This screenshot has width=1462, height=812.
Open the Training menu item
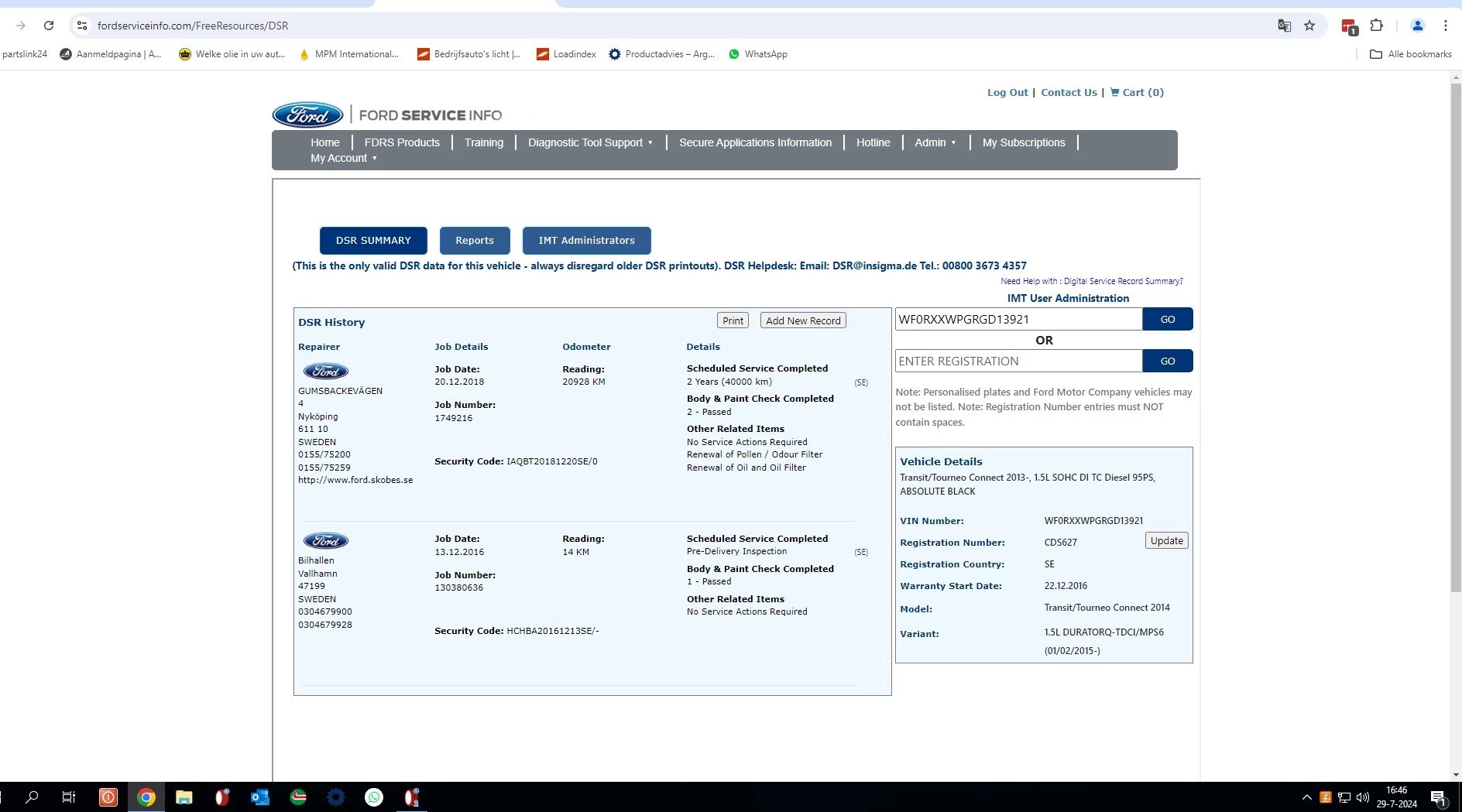click(x=484, y=142)
